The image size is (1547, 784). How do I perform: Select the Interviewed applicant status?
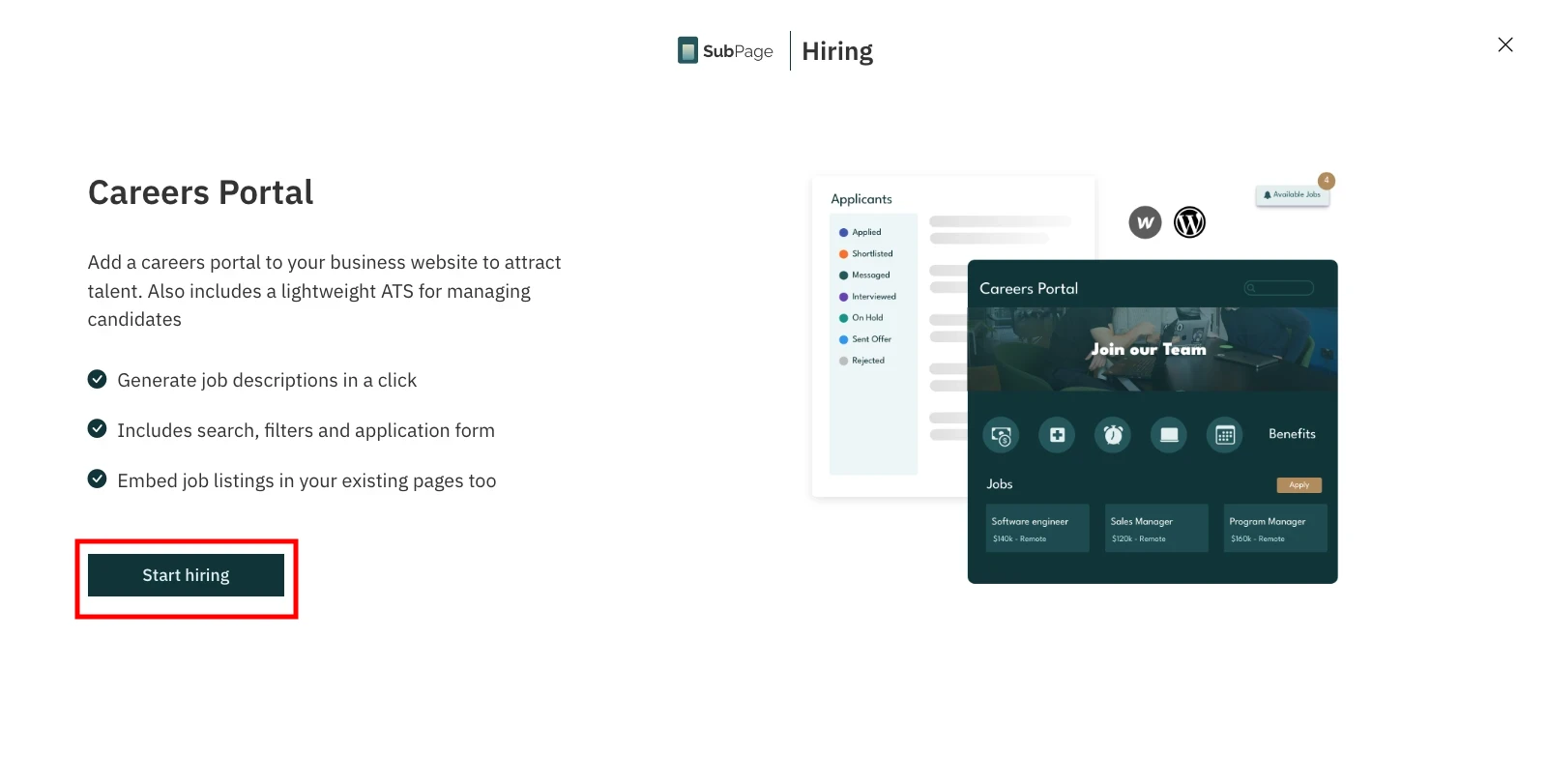tap(867, 297)
